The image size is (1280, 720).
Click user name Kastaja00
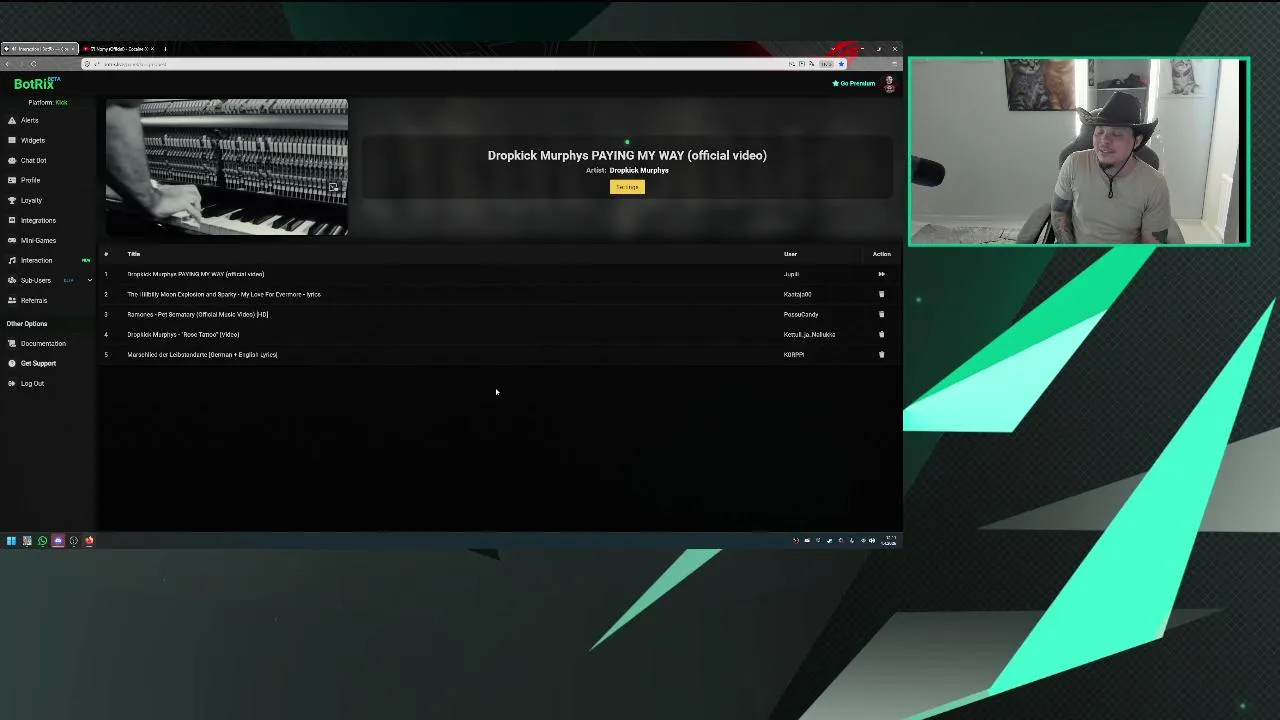(797, 294)
